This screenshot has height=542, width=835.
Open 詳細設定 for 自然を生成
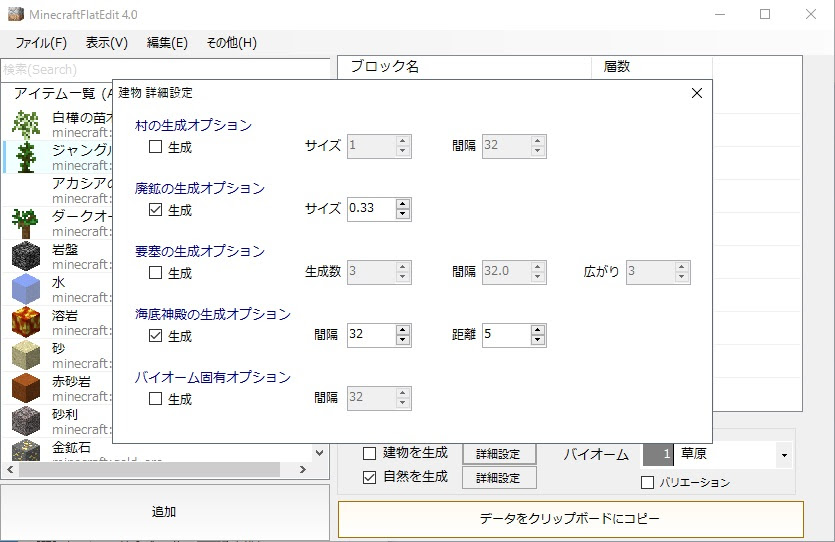pos(499,478)
